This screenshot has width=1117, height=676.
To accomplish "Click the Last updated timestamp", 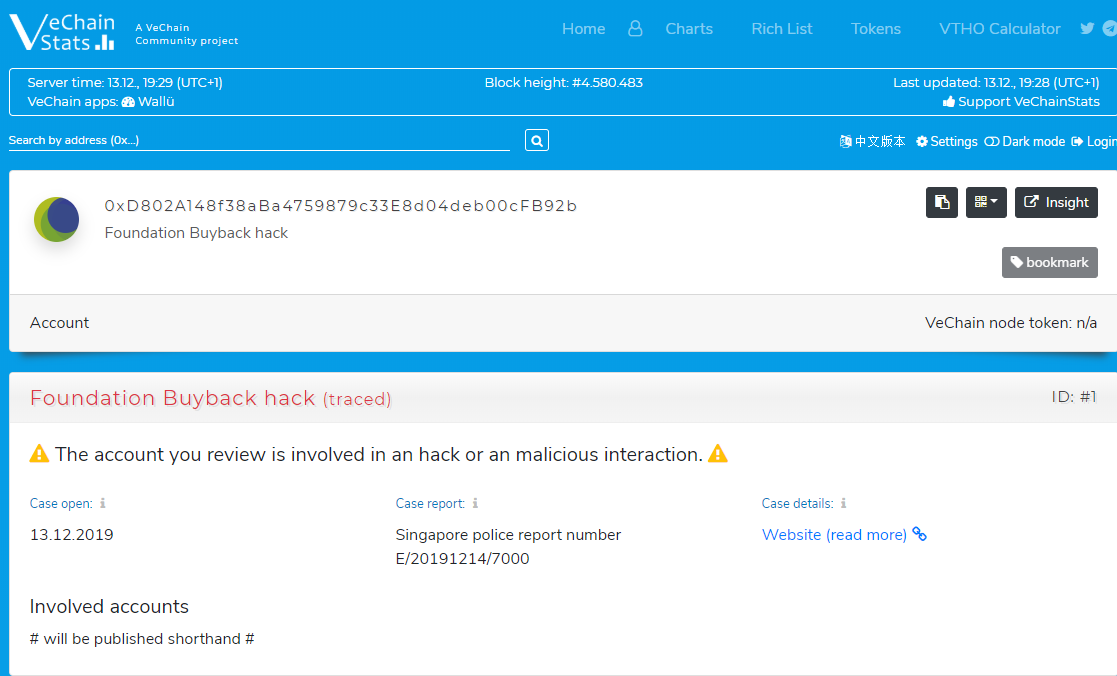I will pos(996,83).
